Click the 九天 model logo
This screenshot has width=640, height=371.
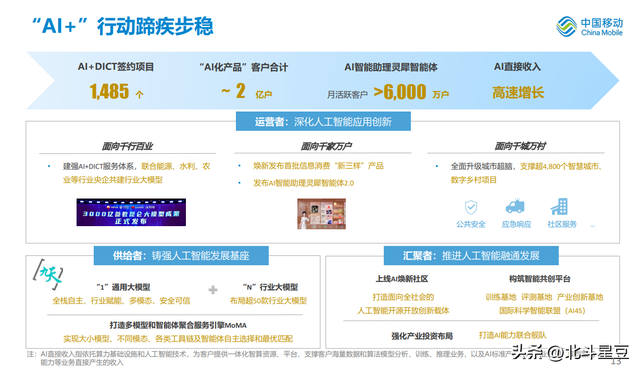[48, 274]
